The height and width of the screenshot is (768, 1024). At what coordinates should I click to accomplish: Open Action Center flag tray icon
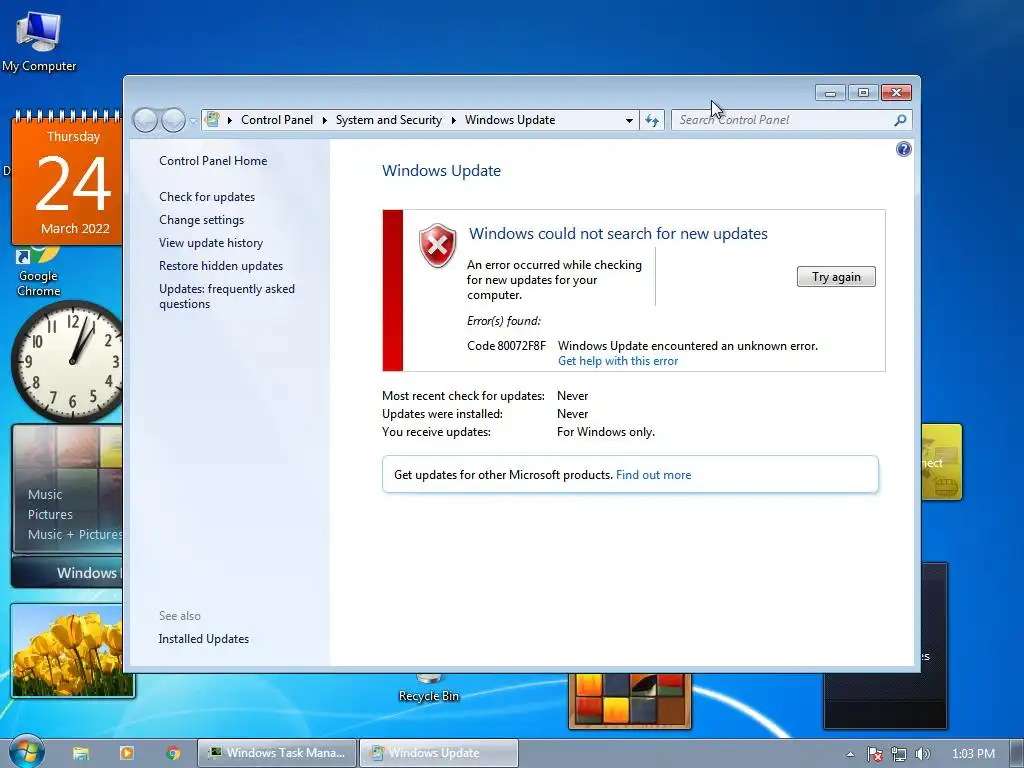click(874, 754)
